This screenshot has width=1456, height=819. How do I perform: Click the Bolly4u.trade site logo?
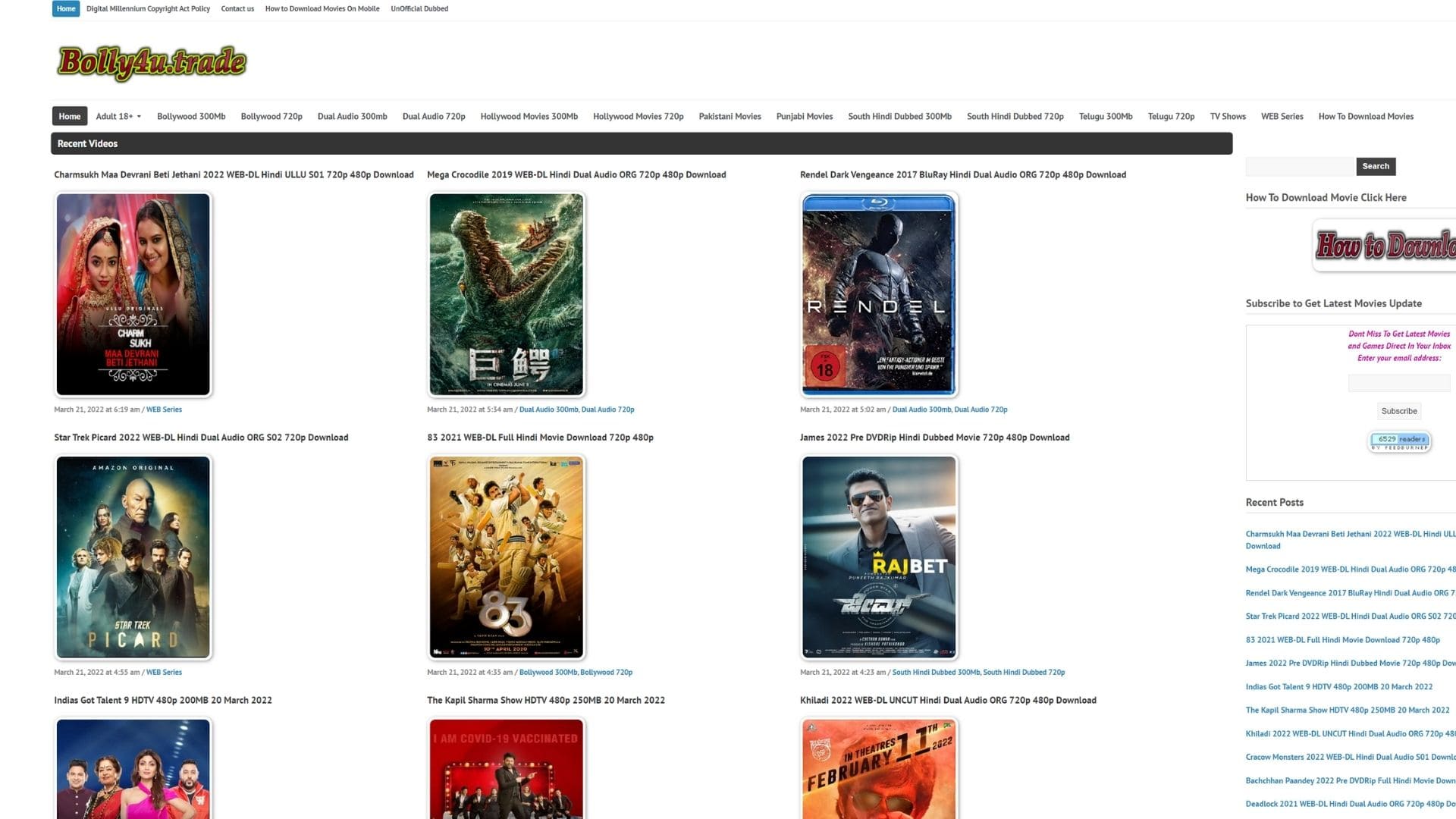tap(152, 62)
